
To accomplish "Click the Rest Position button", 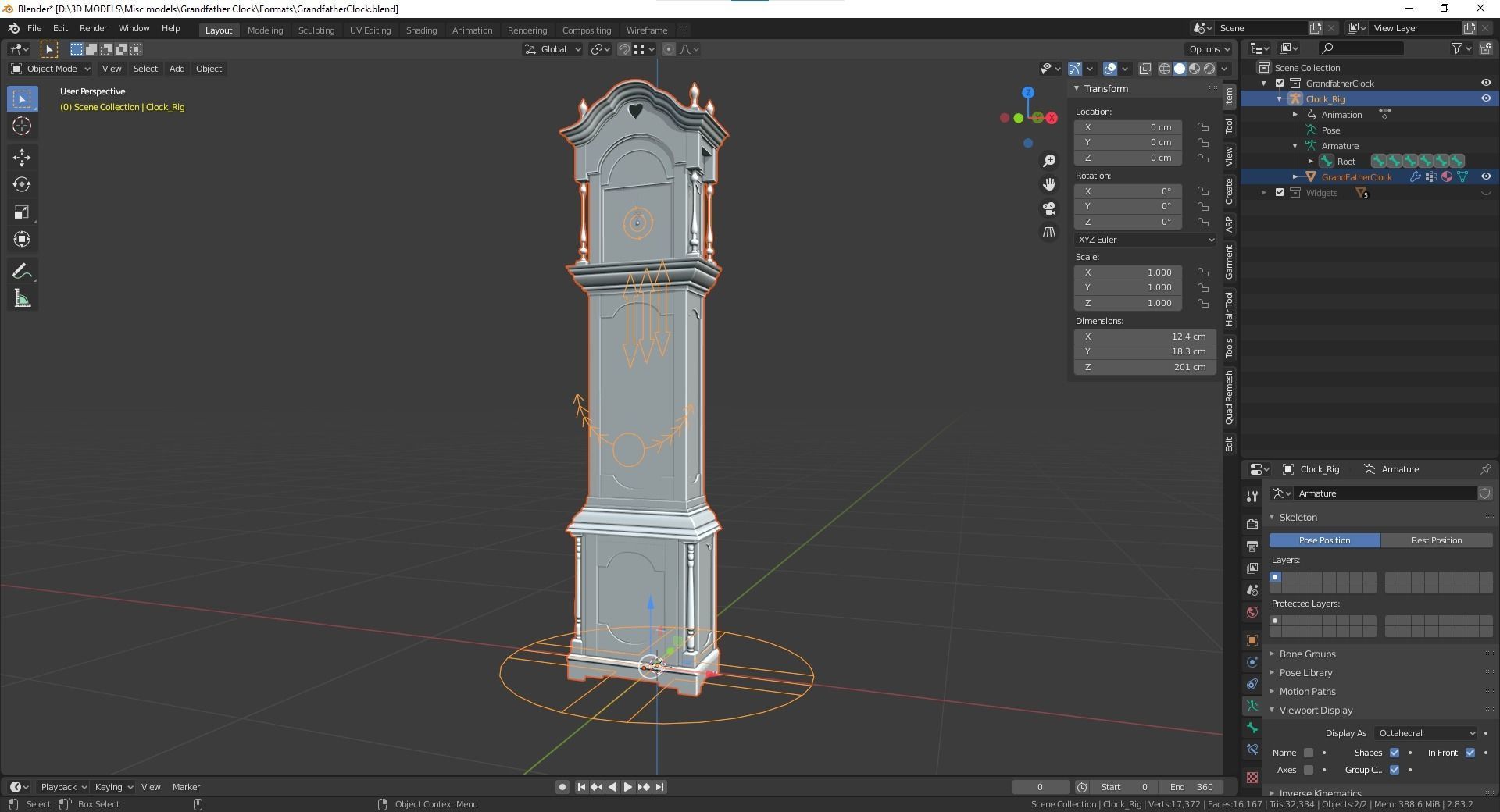I will click(x=1437, y=540).
